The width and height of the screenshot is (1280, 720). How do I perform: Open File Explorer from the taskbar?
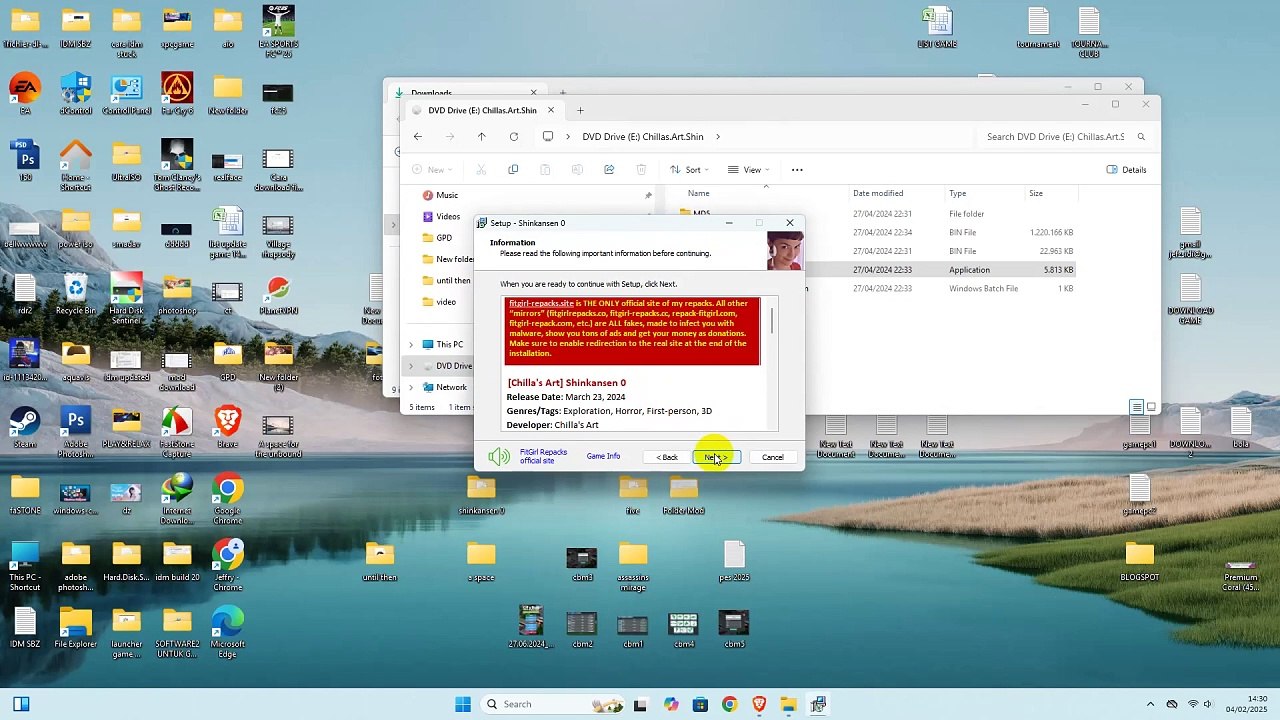pos(788,704)
